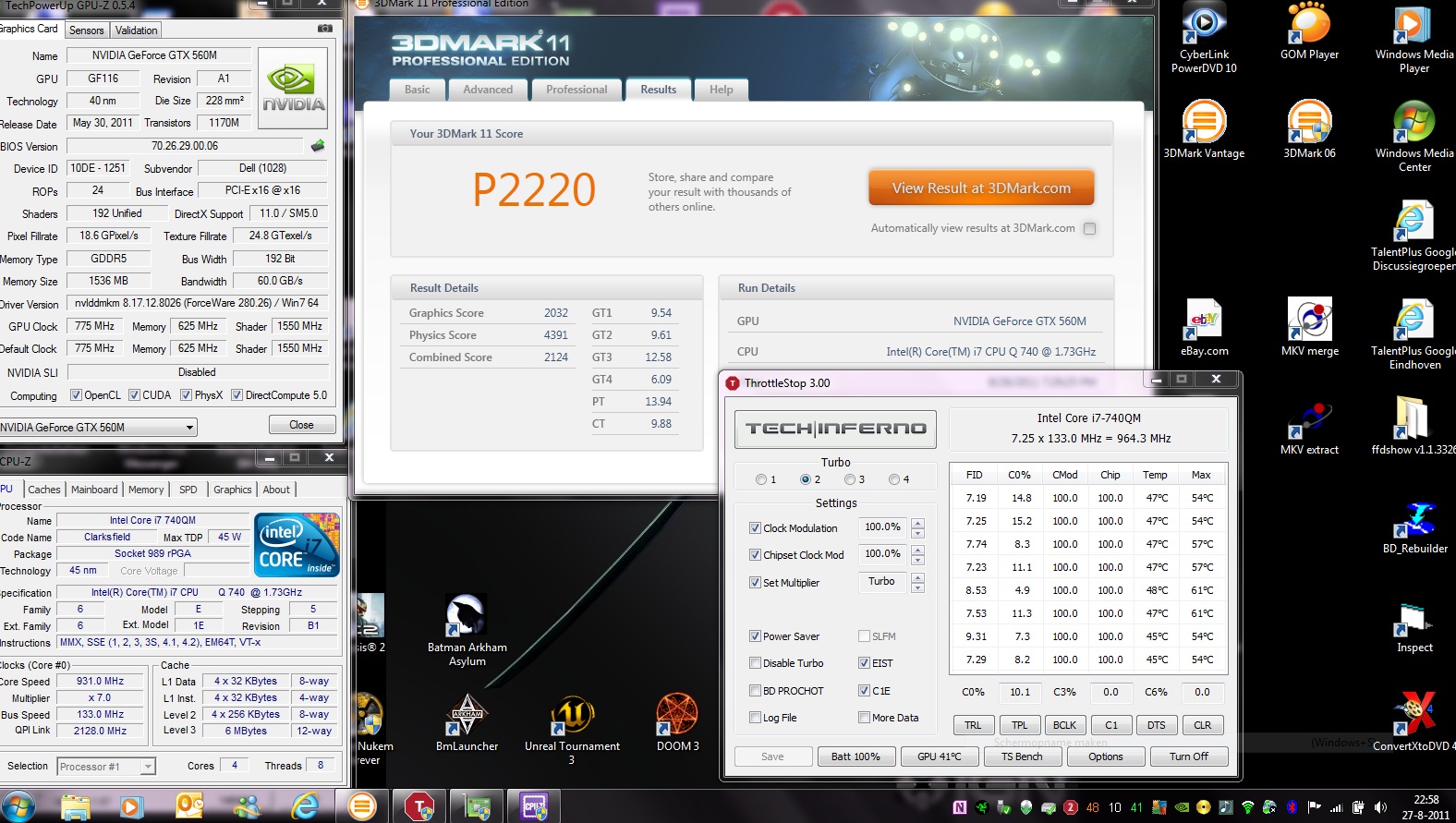The width and height of the screenshot is (1456, 823).
Task: Select the Inspect desktop icon
Action: click(x=1414, y=626)
